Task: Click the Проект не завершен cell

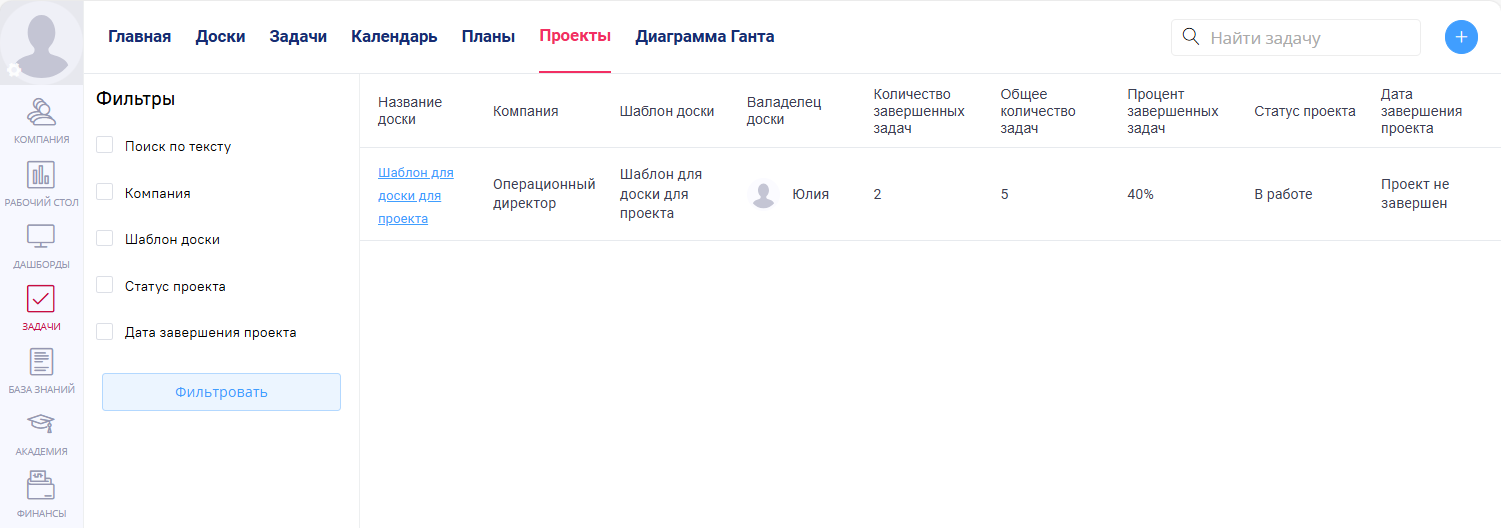Action: (x=1415, y=194)
